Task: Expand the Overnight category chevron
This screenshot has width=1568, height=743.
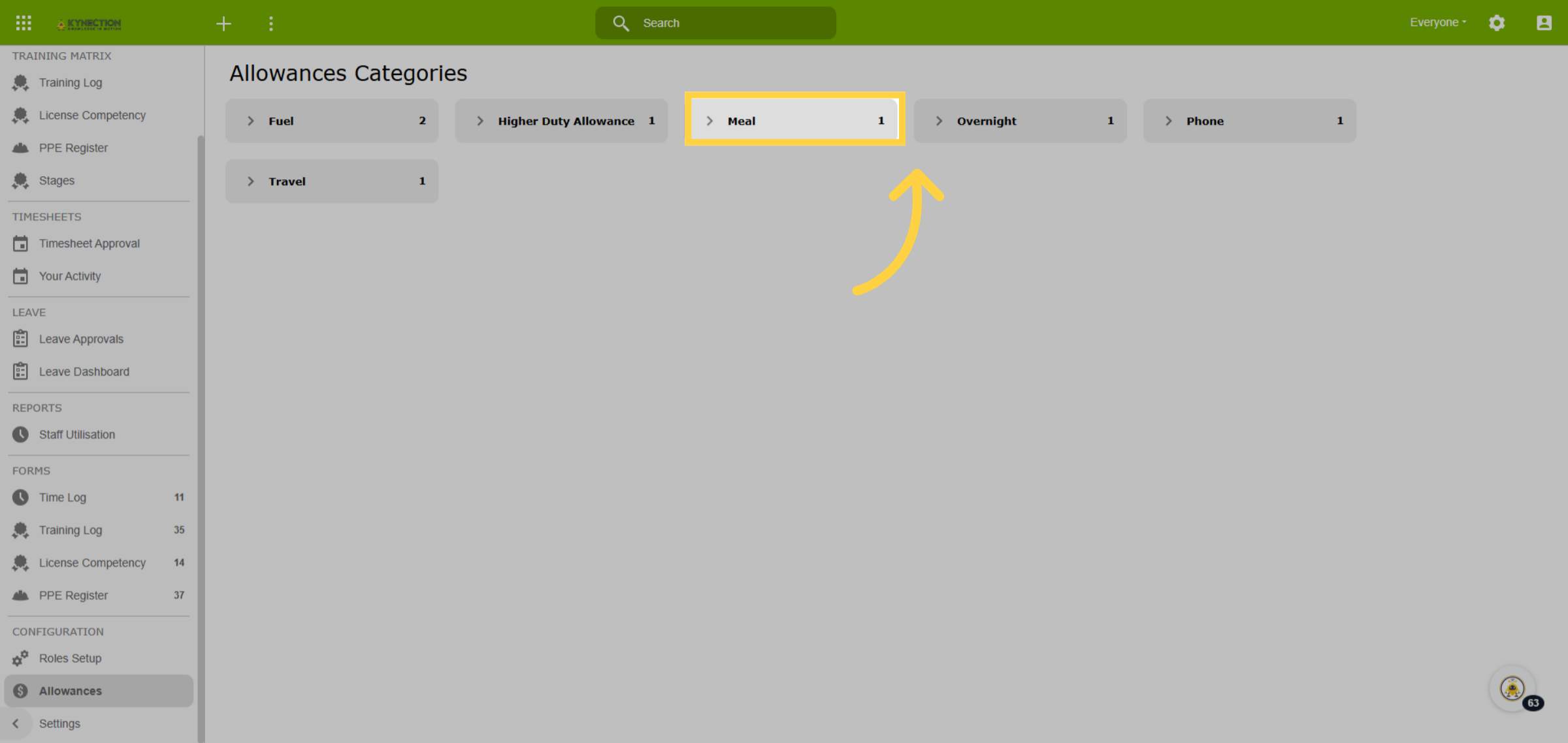Action: (x=939, y=121)
